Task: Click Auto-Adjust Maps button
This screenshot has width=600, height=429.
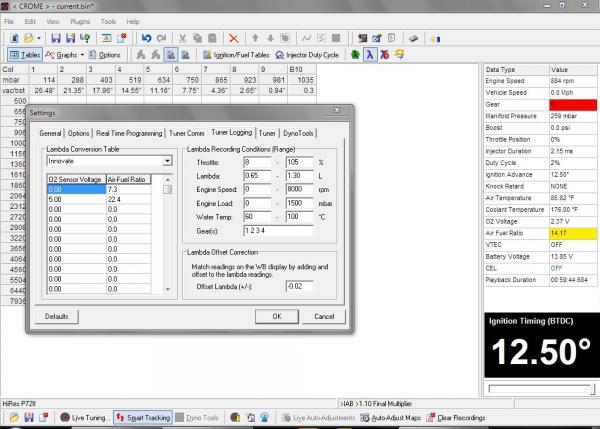Action: point(390,418)
